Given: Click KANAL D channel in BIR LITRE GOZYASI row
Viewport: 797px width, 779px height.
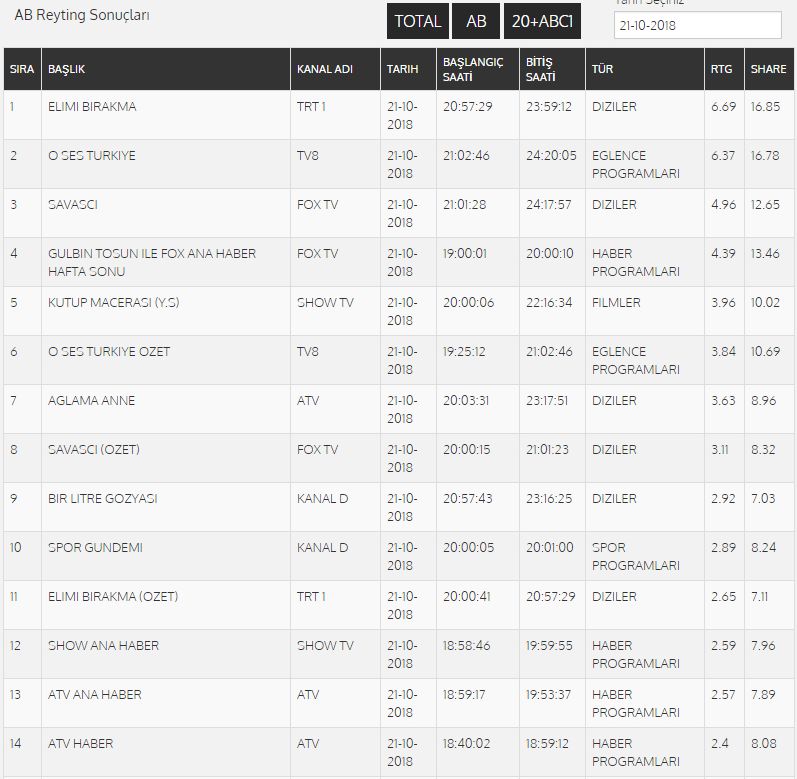Looking at the screenshot, I should (322, 498).
